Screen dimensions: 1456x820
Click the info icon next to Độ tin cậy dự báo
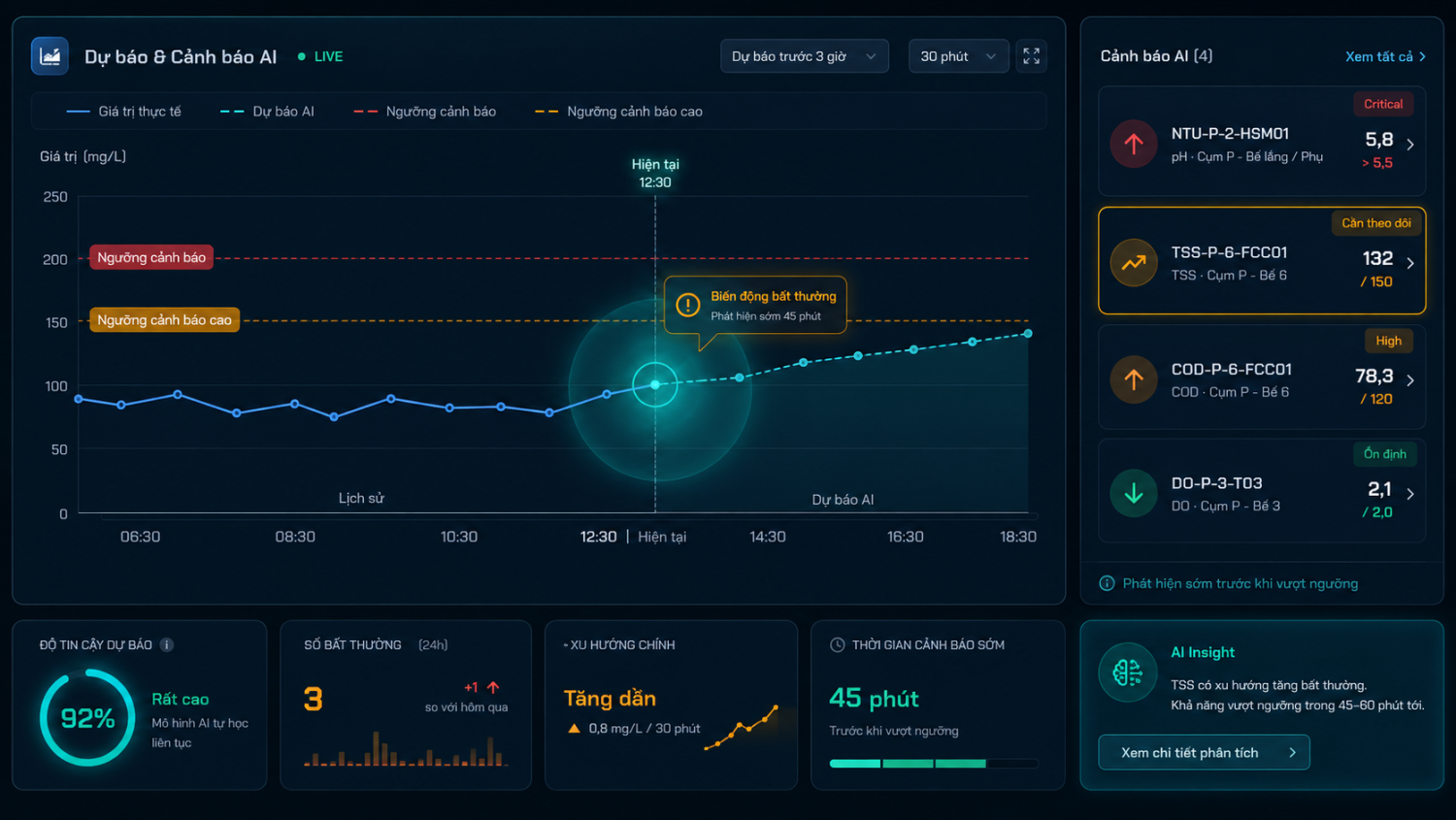tap(167, 644)
